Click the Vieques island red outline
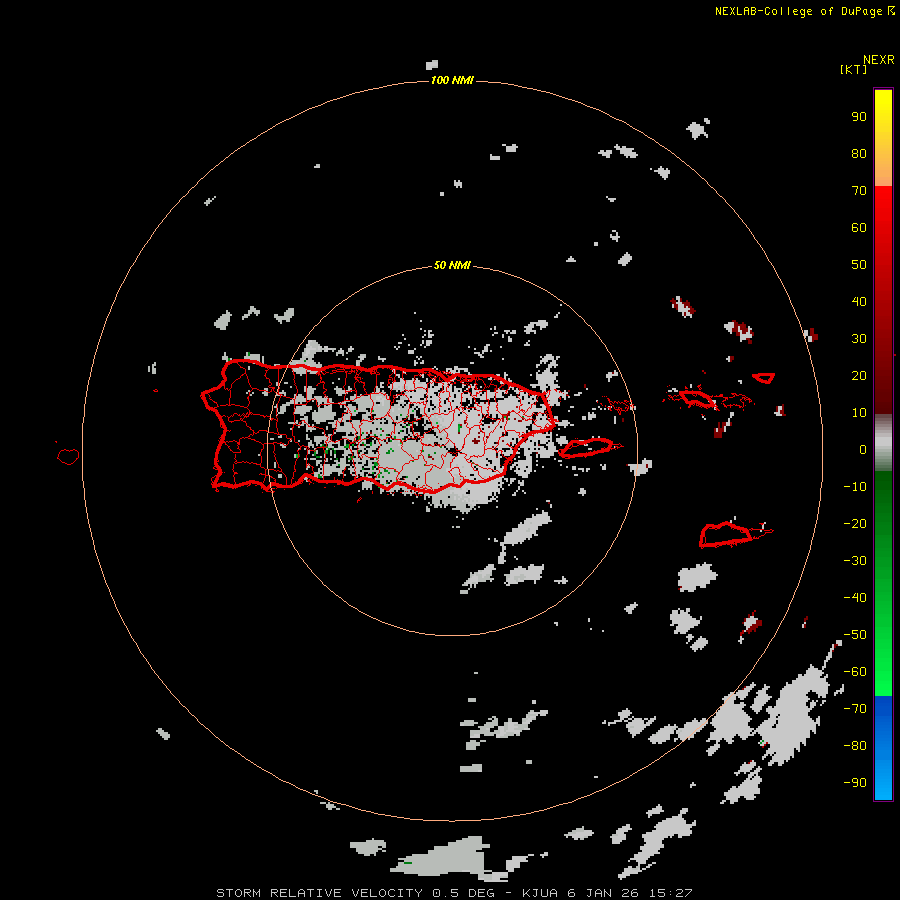900x900 pixels. pyautogui.click(x=589, y=448)
